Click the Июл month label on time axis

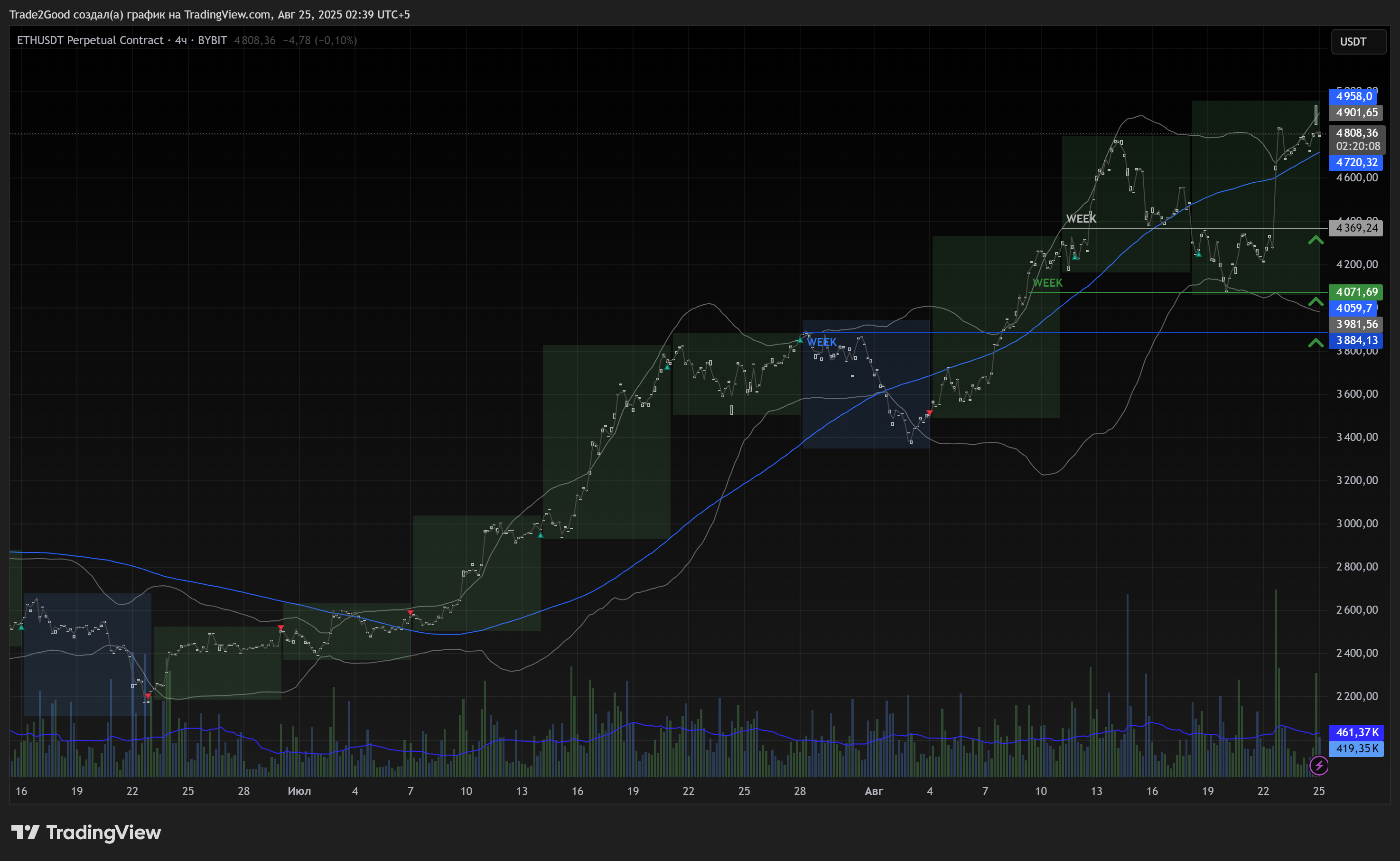299,791
